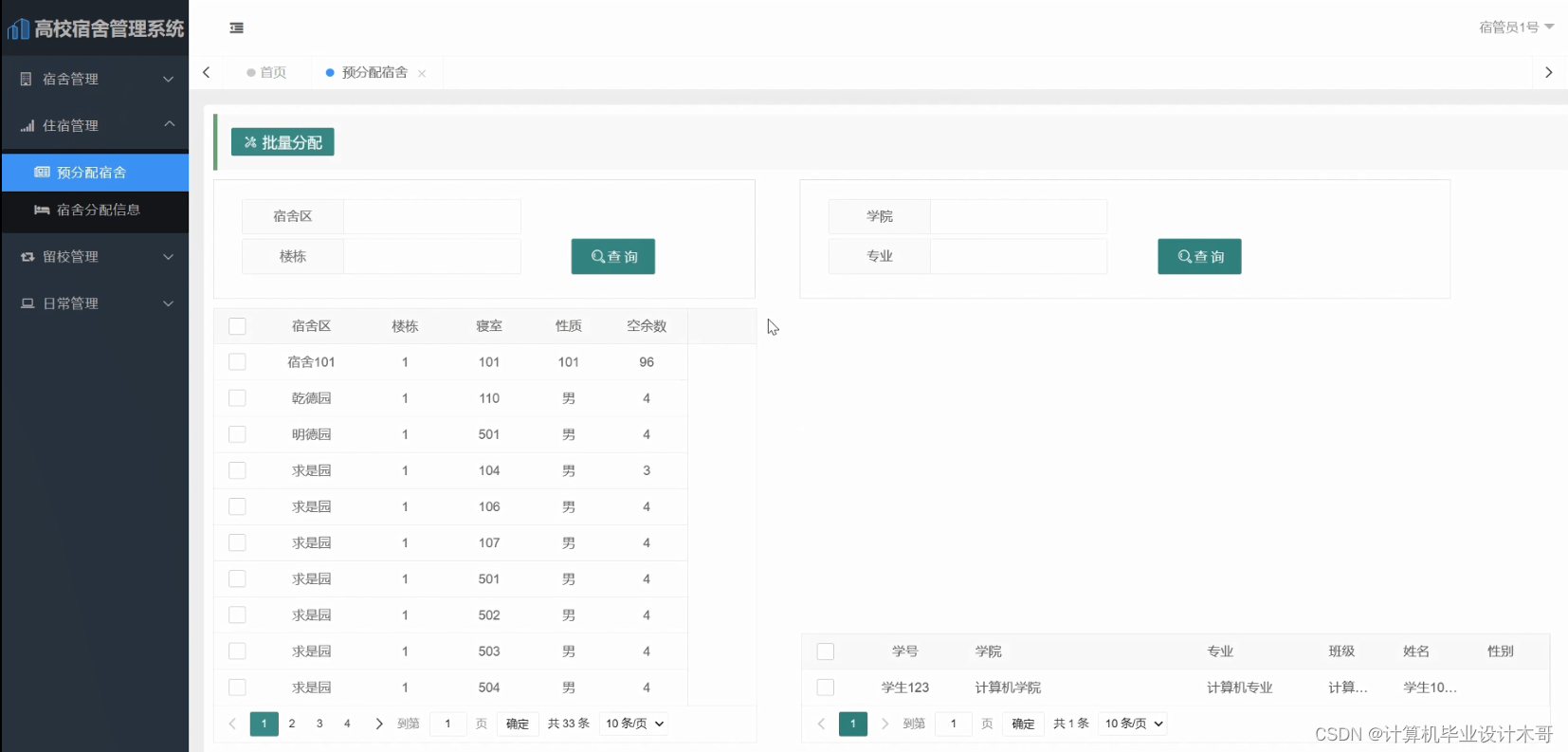Switch to the 首页 tab

[267, 72]
